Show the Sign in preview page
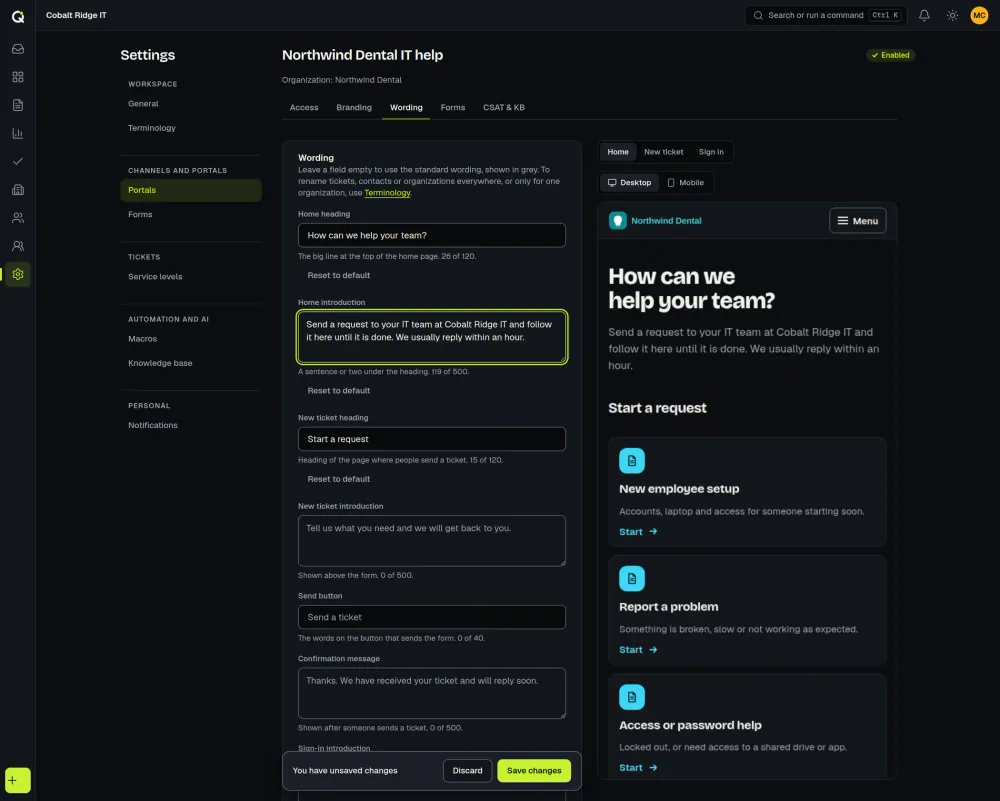This screenshot has height=801, width=1000. 711,152
